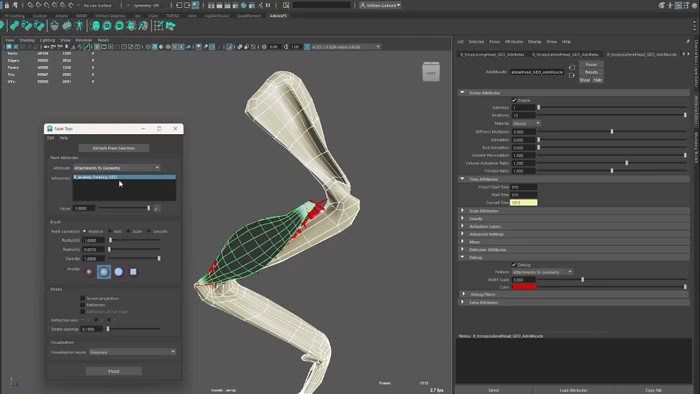Click the view cube in viewport
The width and height of the screenshot is (700, 394).
431,72
